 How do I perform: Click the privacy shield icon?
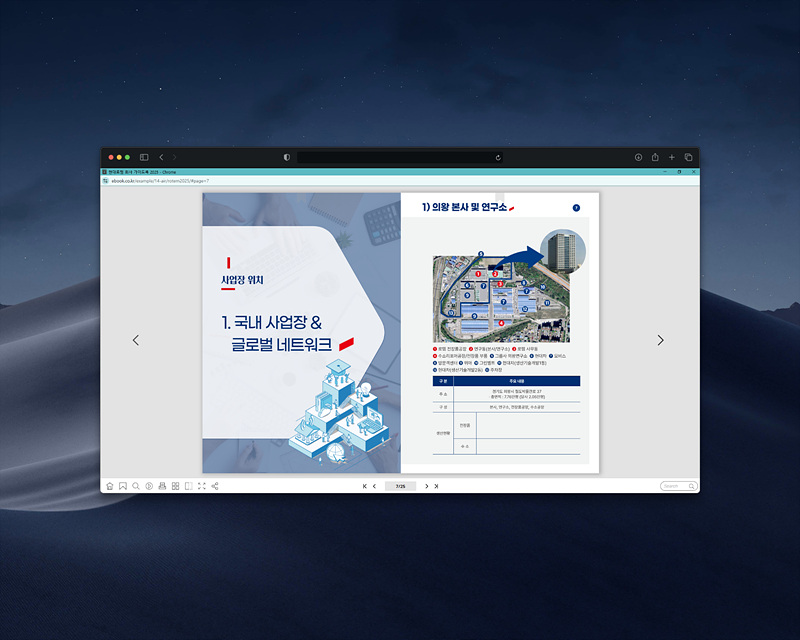[x=287, y=157]
